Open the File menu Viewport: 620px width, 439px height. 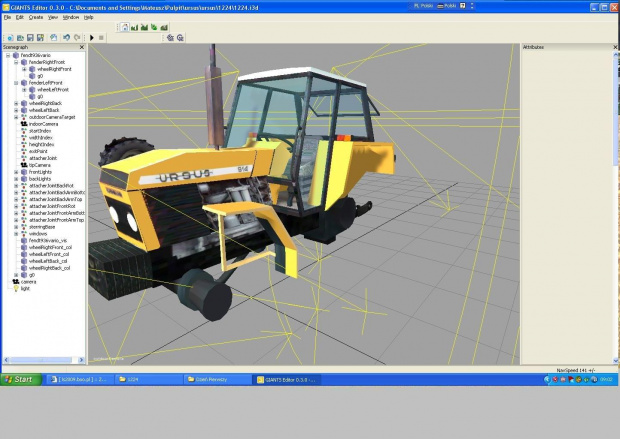tap(8, 17)
